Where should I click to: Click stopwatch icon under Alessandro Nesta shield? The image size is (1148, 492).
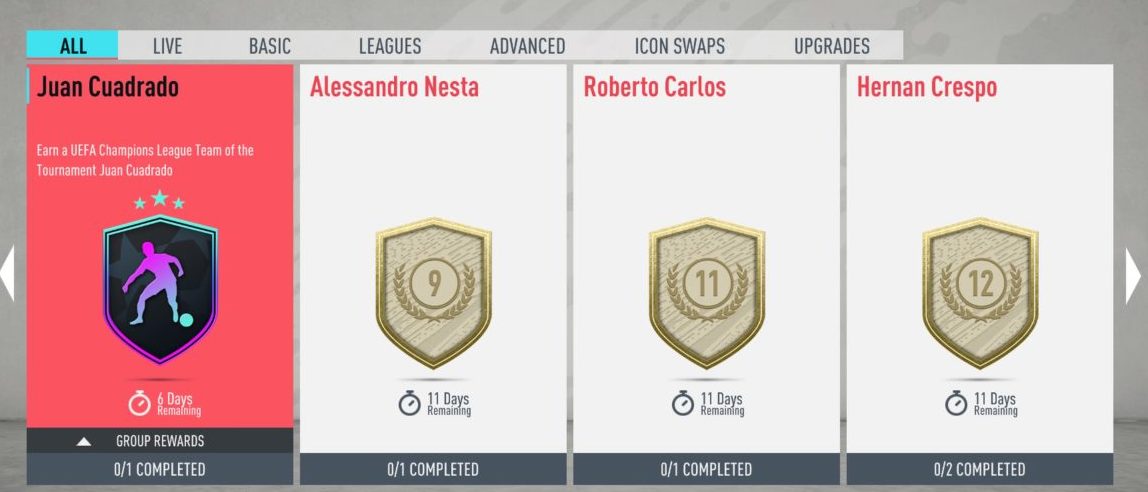coord(409,403)
